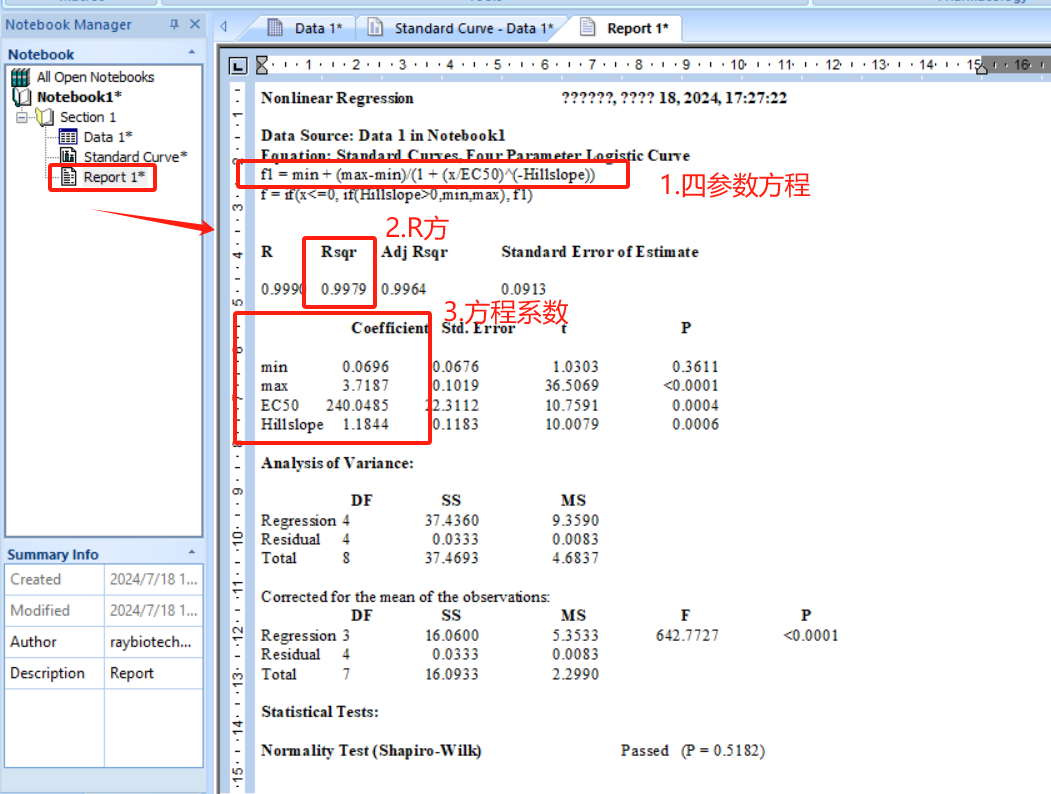Click the Data 1 worksheet icon in tree
This screenshot has height=794, width=1051.
pyautogui.click(x=68, y=137)
